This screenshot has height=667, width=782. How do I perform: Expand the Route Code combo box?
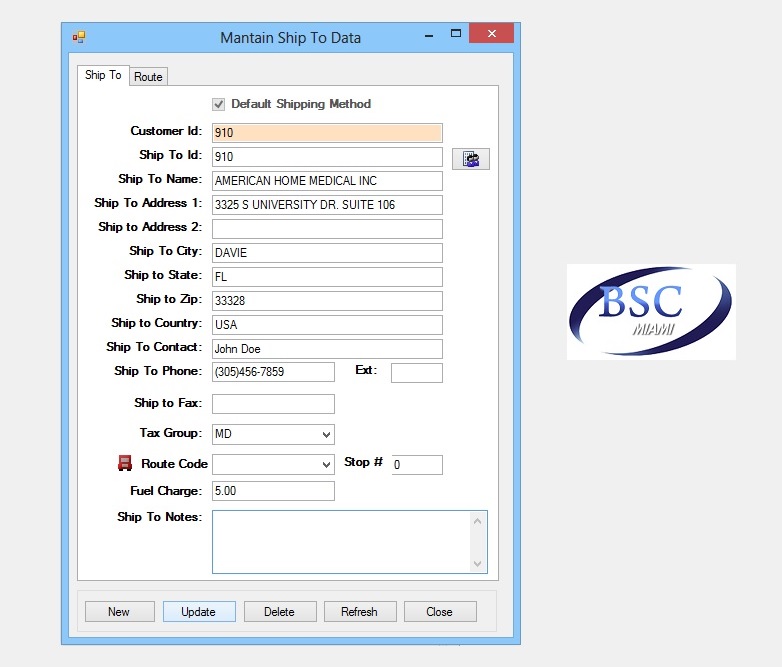(x=326, y=464)
